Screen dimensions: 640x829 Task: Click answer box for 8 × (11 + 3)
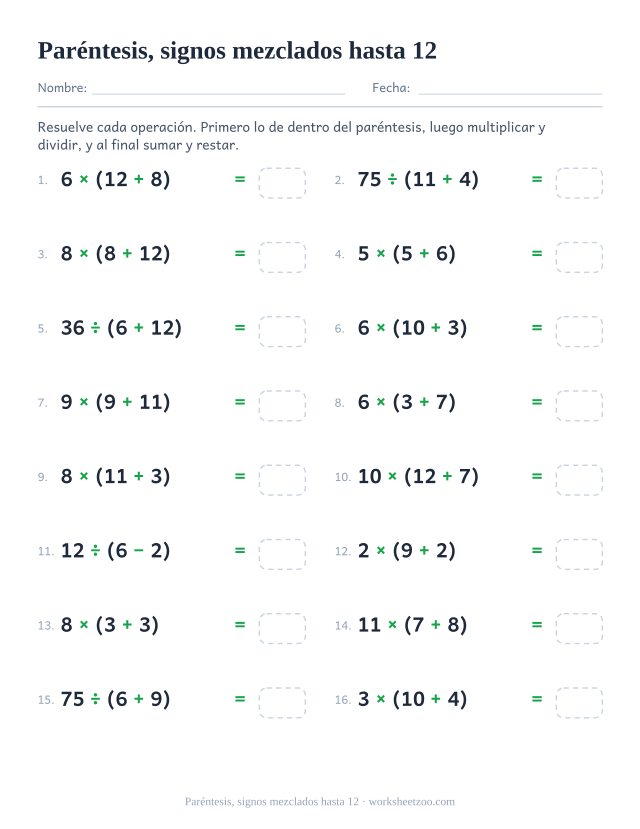(x=282, y=480)
